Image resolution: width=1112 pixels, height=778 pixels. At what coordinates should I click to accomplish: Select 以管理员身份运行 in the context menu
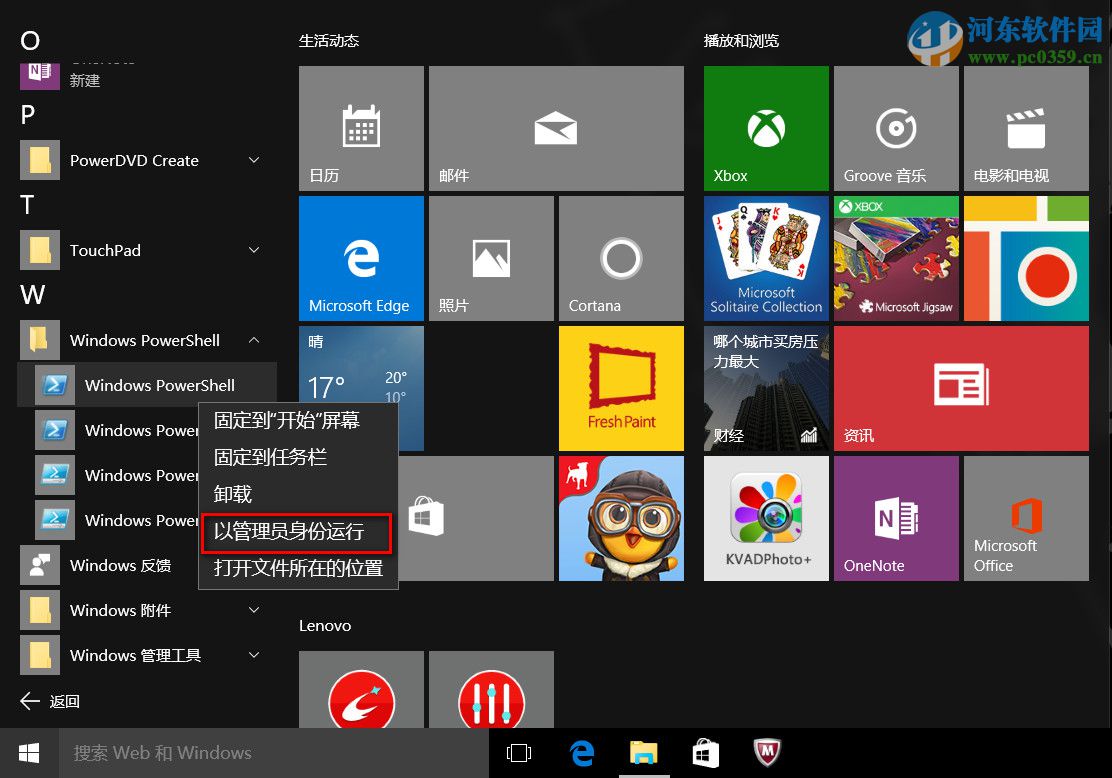296,532
